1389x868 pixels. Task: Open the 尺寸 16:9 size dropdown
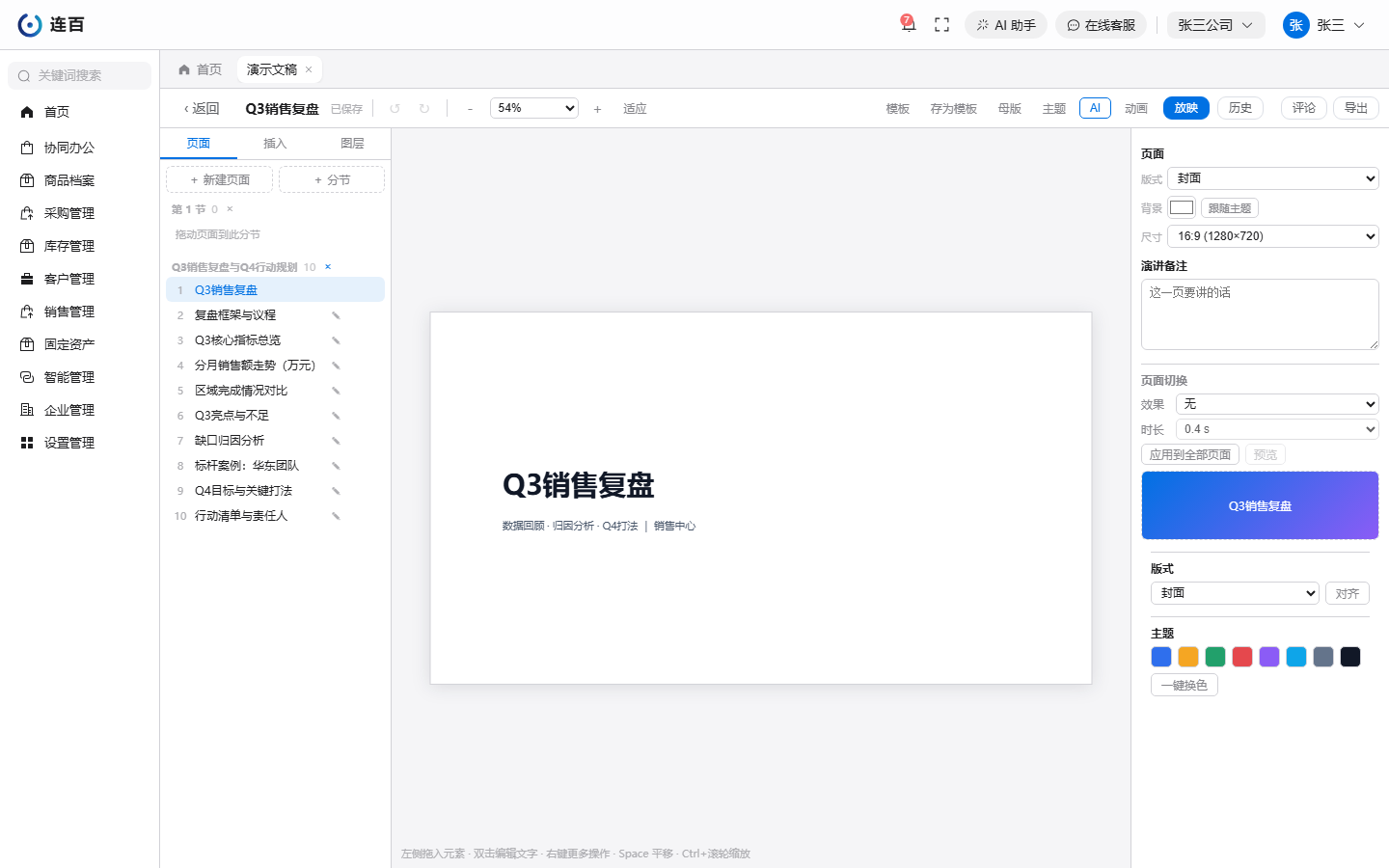coord(1273,236)
